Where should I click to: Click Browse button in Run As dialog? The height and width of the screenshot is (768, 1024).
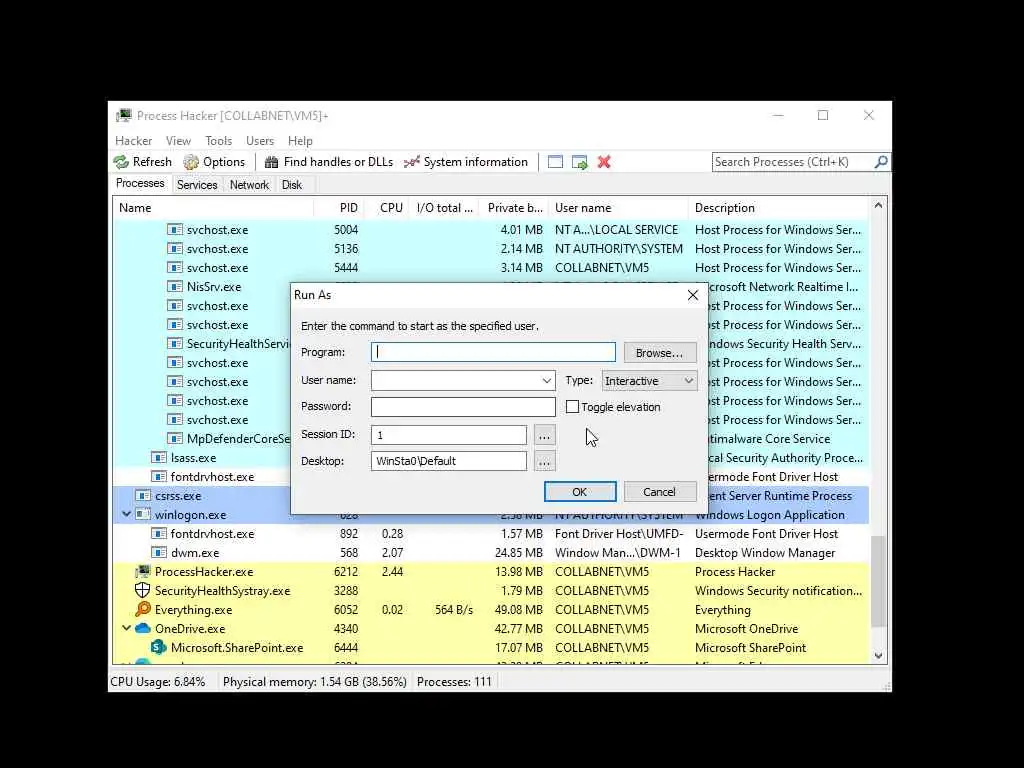point(660,353)
